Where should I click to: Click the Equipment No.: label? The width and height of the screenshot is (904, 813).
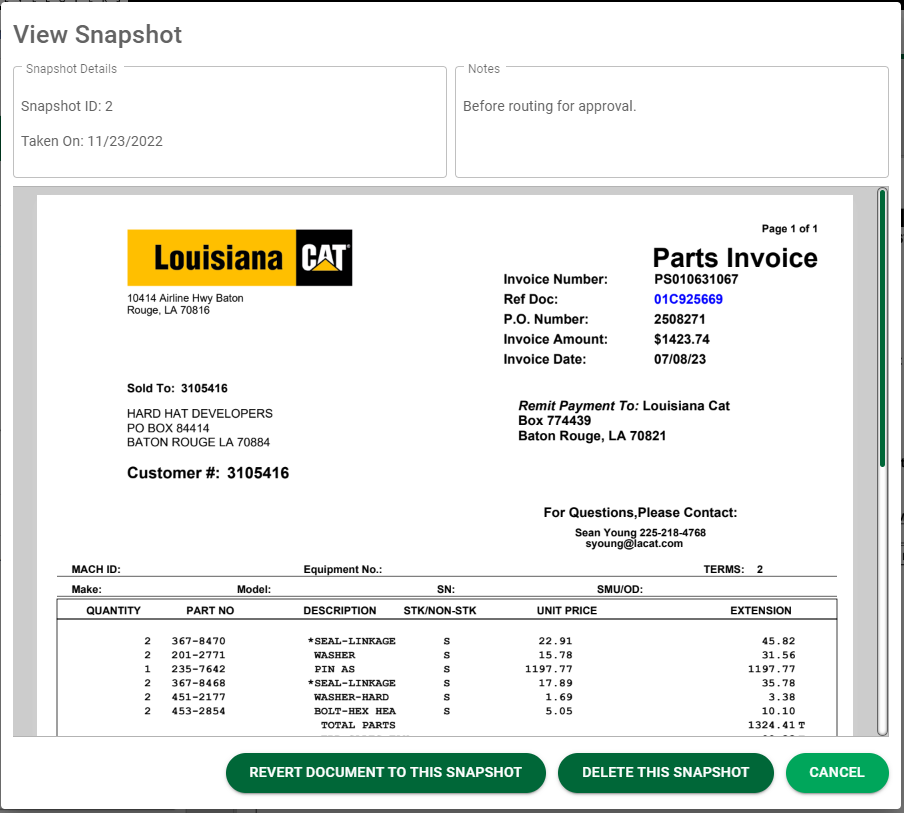[342, 569]
